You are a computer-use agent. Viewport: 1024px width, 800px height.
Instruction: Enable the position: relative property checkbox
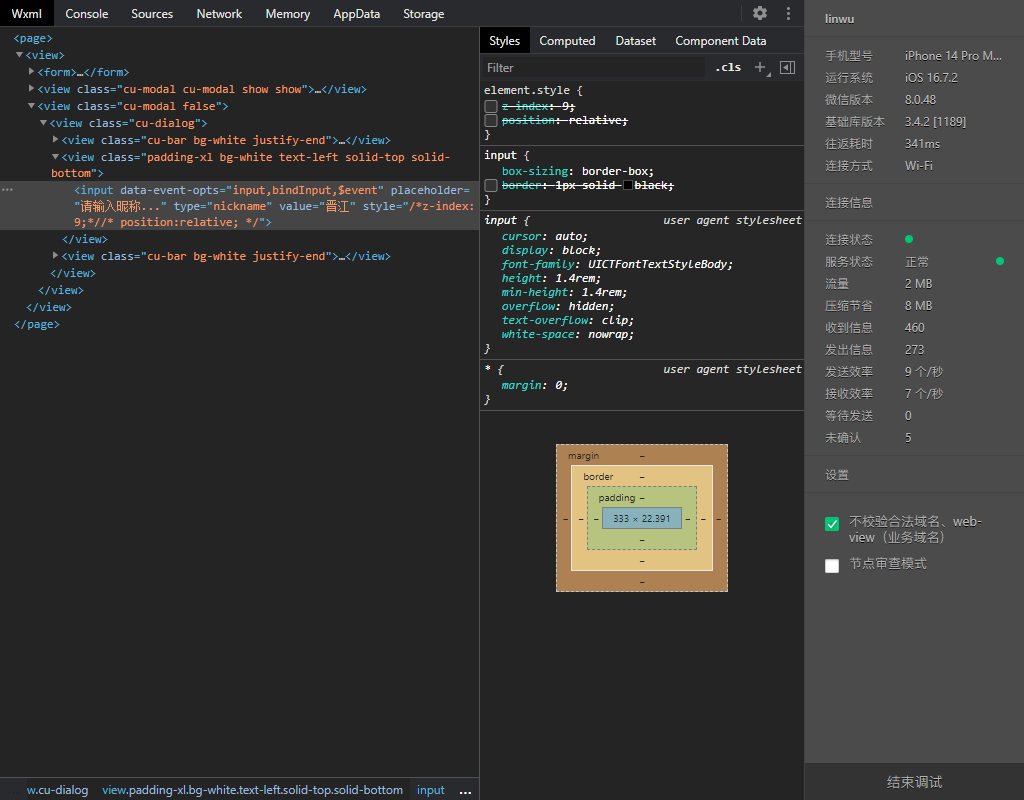click(x=491, y=121)
